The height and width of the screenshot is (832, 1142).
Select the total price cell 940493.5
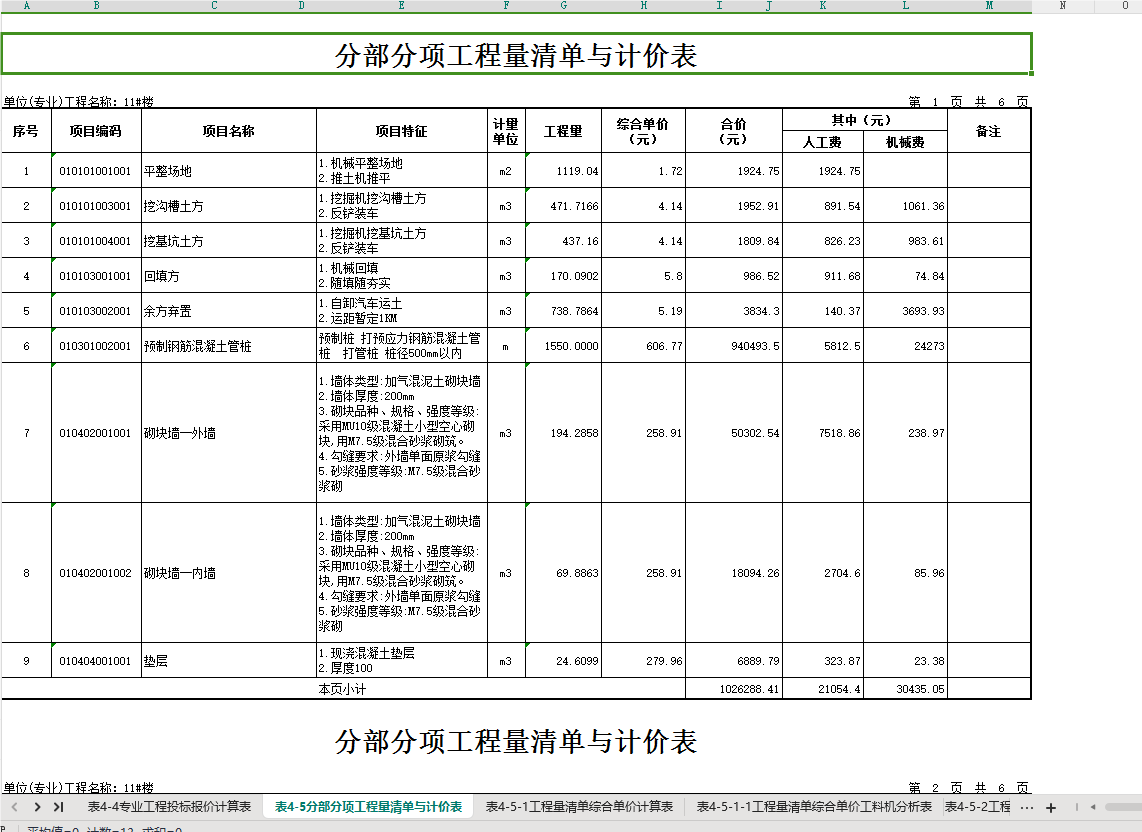click(x=734, y=346)
